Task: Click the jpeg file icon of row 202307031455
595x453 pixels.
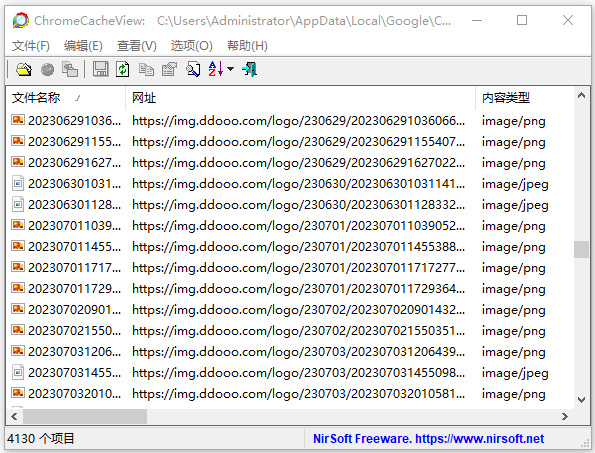Action: 18,373
